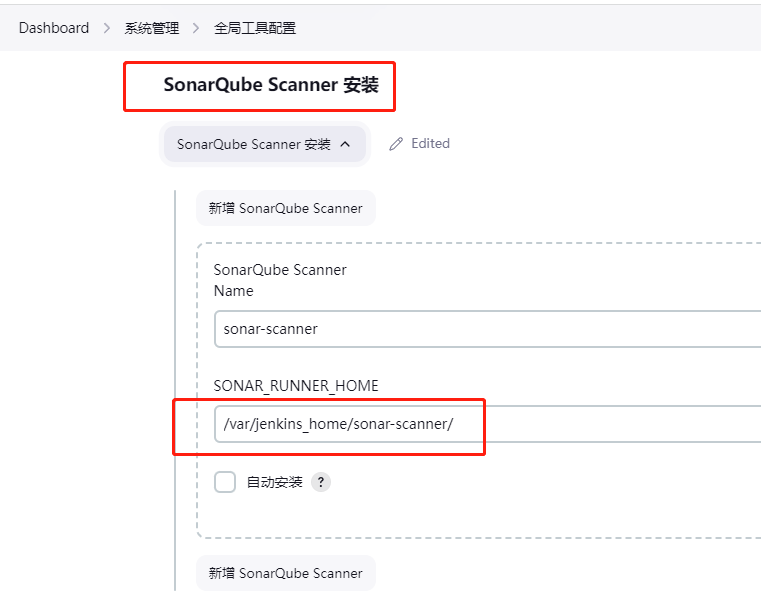The image size is (761, 613).
Task: Go to Dashboard in breadcrumb
Action: 54,28
